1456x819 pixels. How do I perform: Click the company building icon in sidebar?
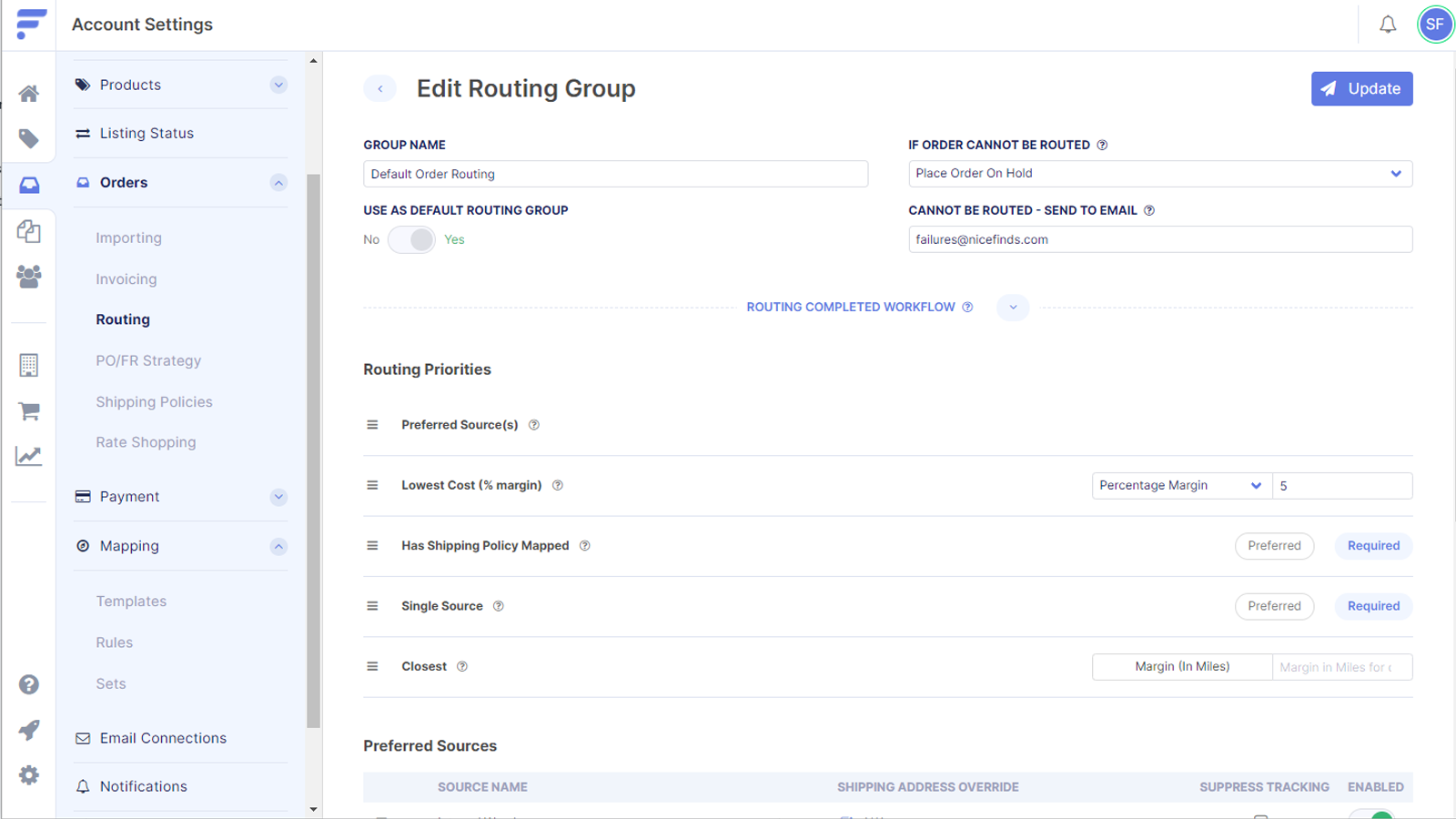28,365
